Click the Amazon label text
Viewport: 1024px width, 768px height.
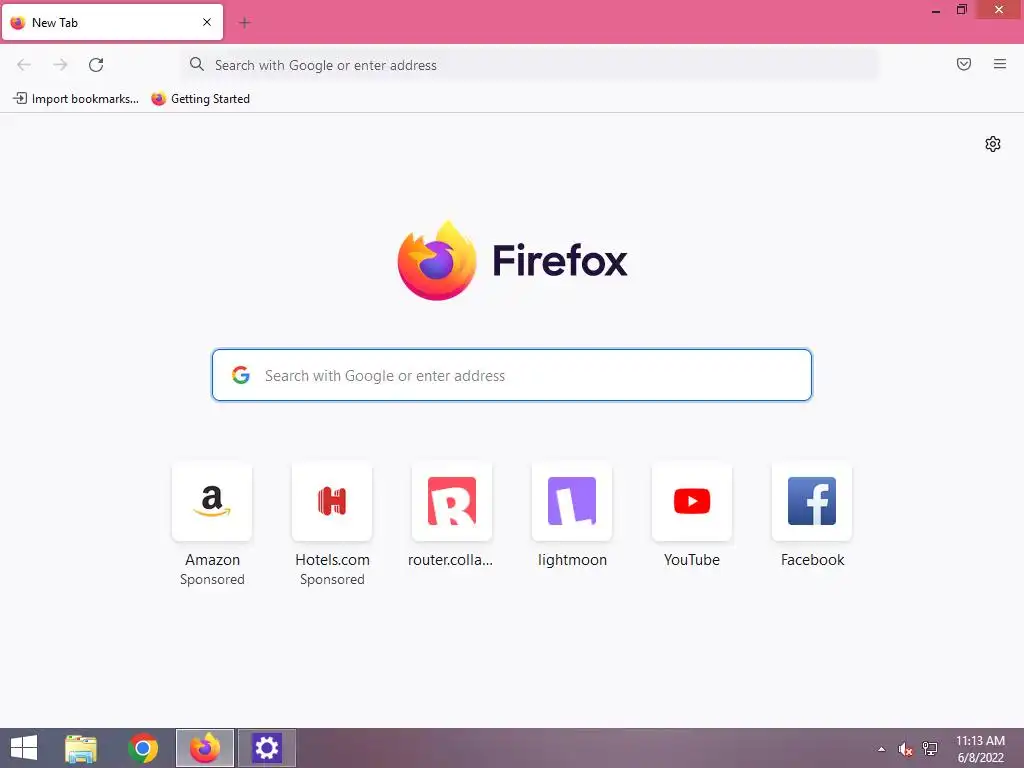tap(212, 560)
